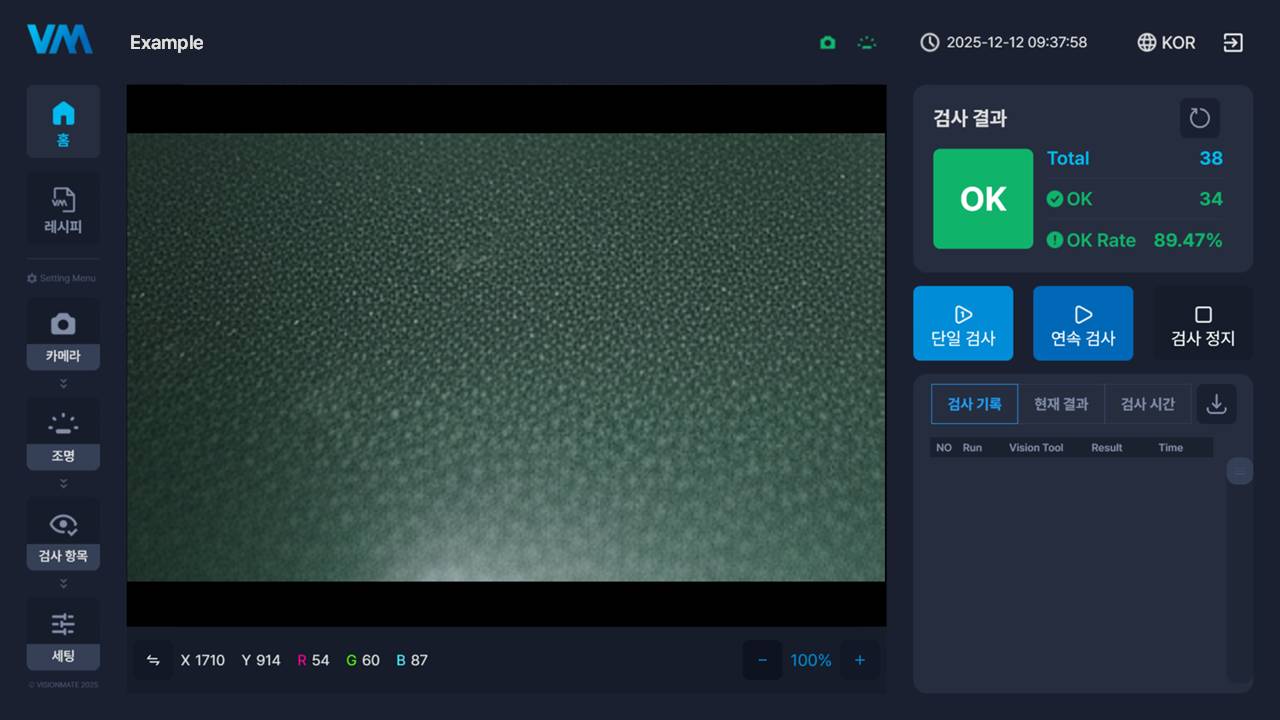Start continuous inspection (연속 검사)
Viewport: 1280px width, 720px height.
1082,323
